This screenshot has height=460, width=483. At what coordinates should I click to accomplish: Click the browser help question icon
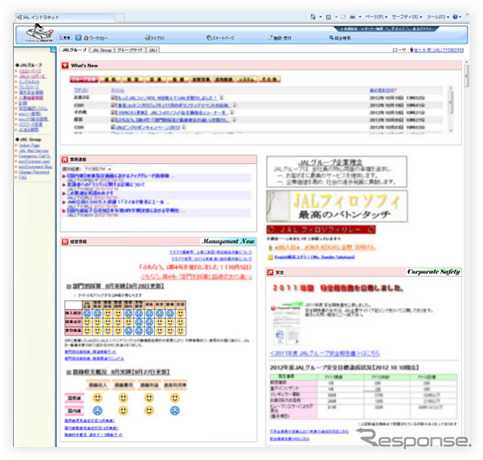click(455, 17)
